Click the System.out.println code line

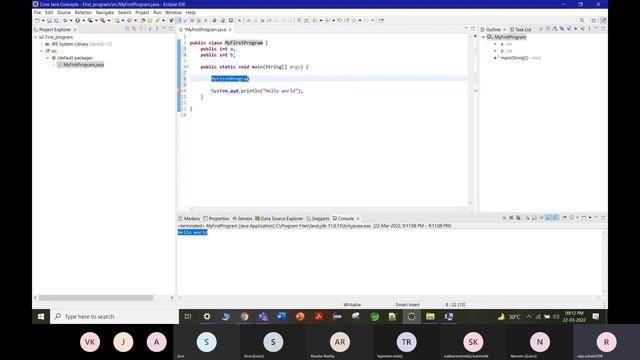click(x=257, y=91)
